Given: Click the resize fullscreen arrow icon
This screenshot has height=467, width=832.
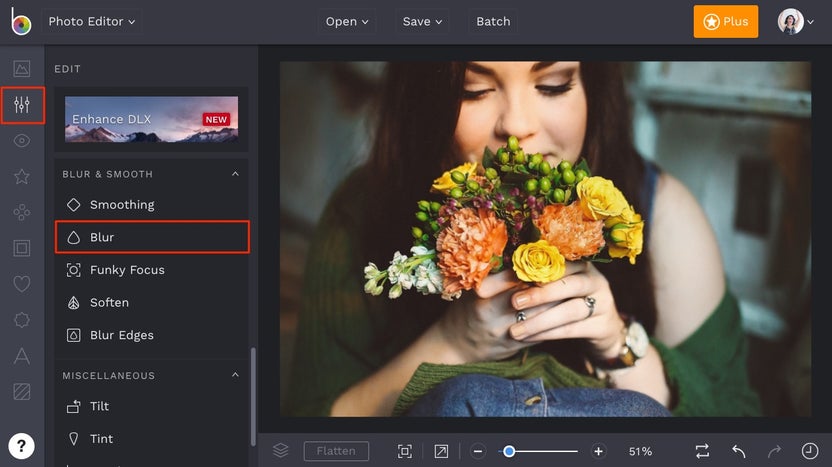Looking at the screenshot, I should tap(441, 451).
